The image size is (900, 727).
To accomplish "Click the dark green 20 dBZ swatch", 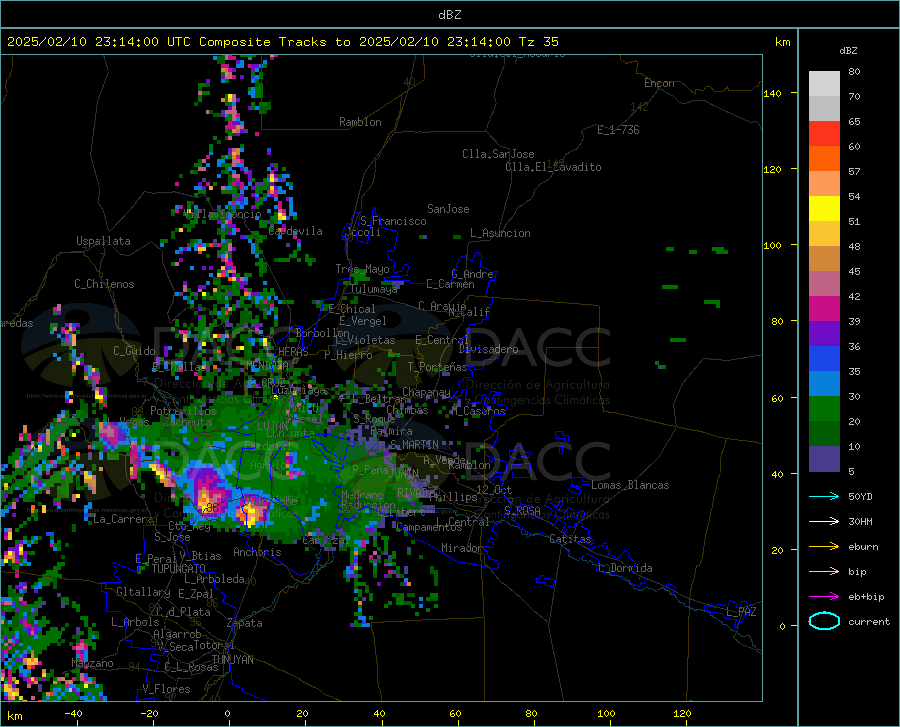I will (824, 434).
